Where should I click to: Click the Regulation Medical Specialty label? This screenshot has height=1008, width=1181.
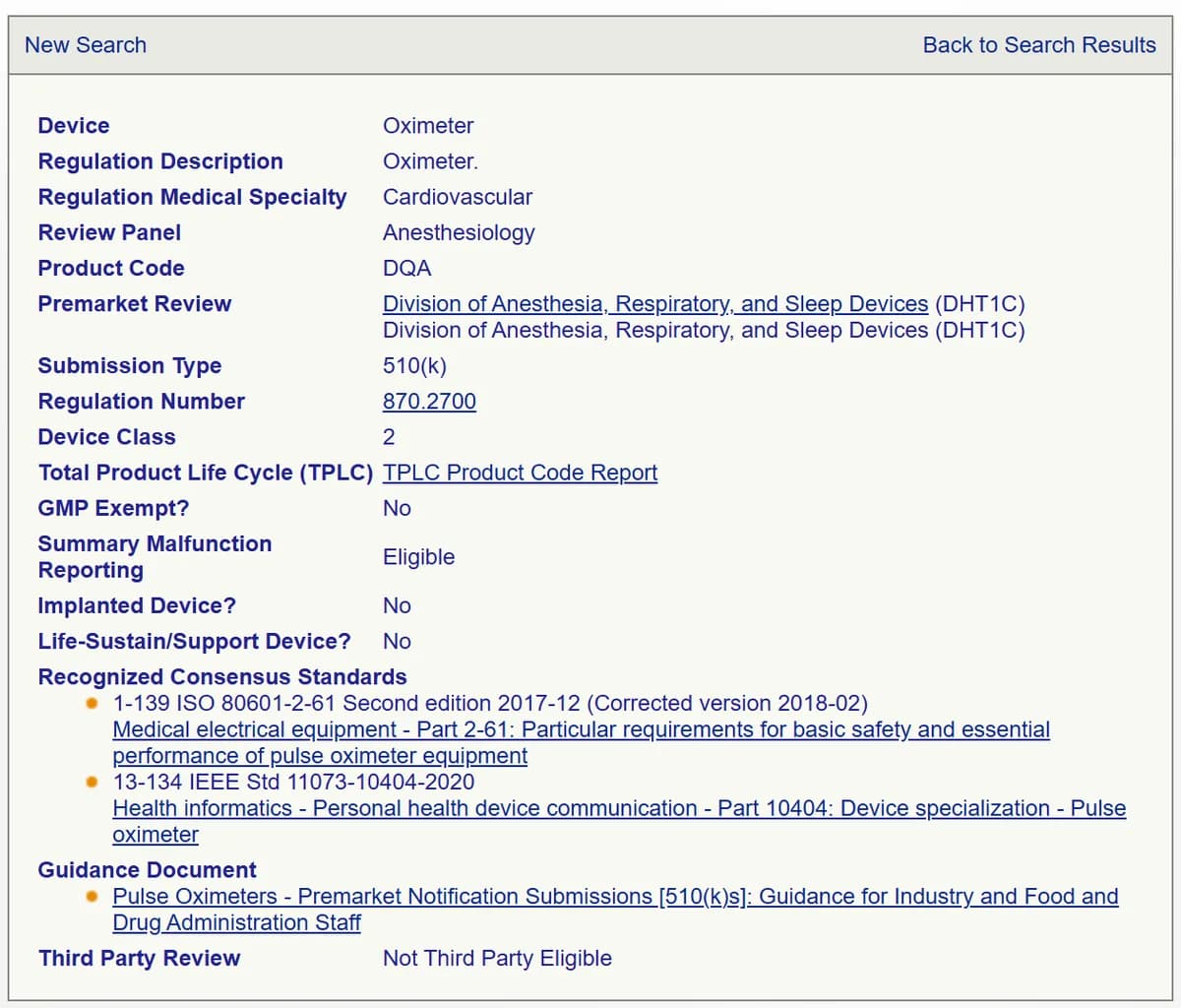[x=192, y=198]
